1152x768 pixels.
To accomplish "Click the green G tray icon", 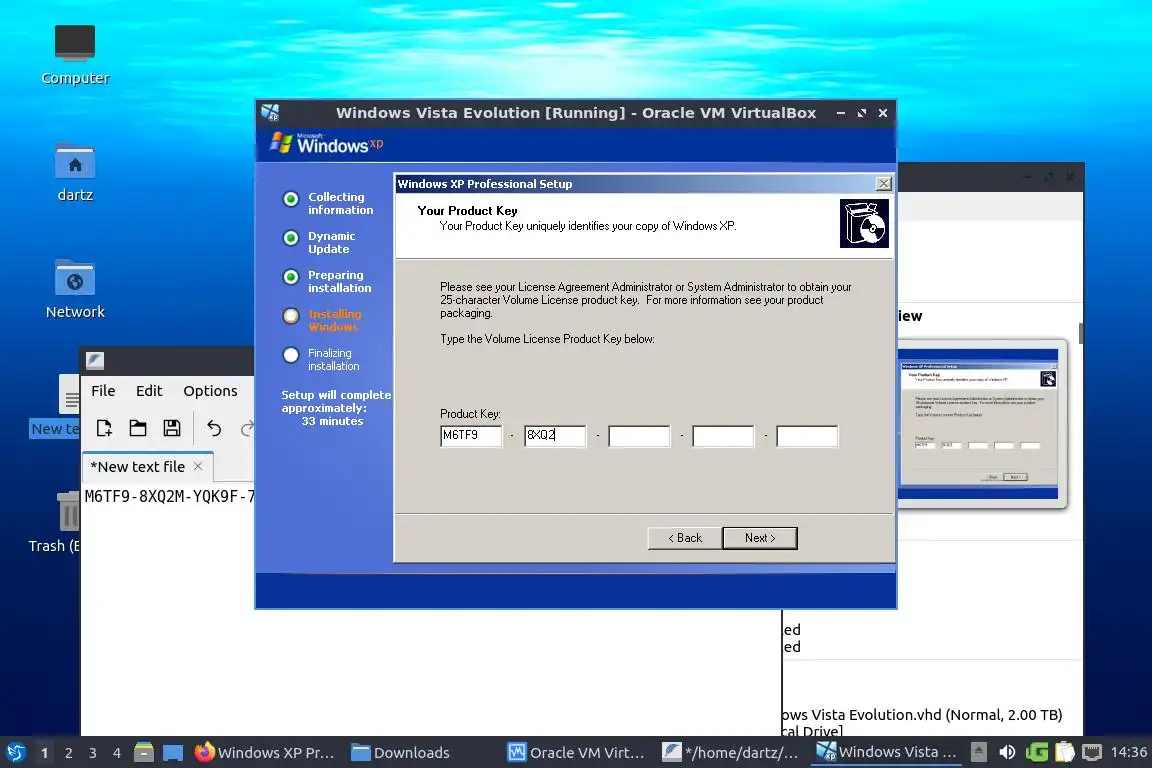I will (x=1037, y=753).
